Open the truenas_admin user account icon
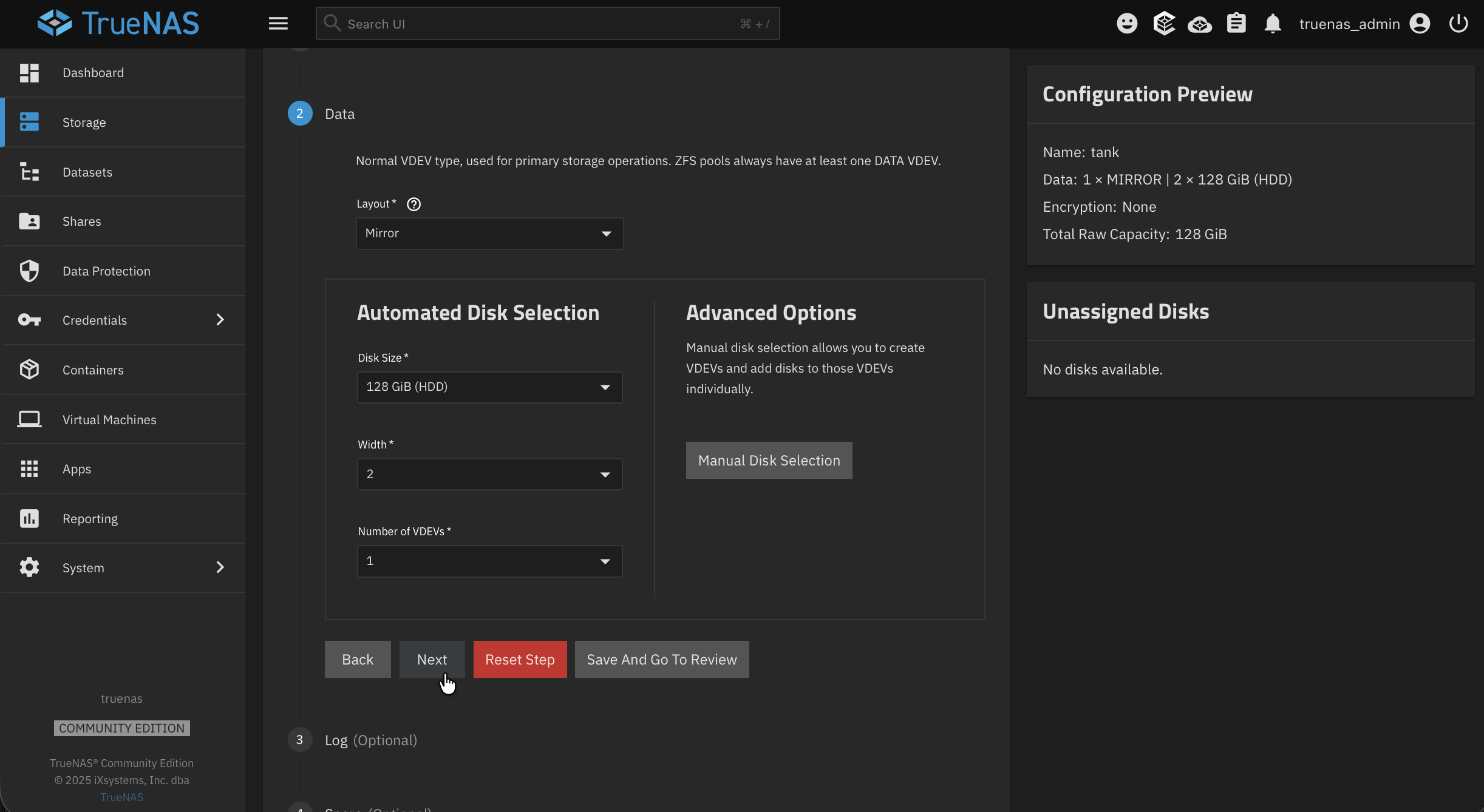 click(1420, 24)
